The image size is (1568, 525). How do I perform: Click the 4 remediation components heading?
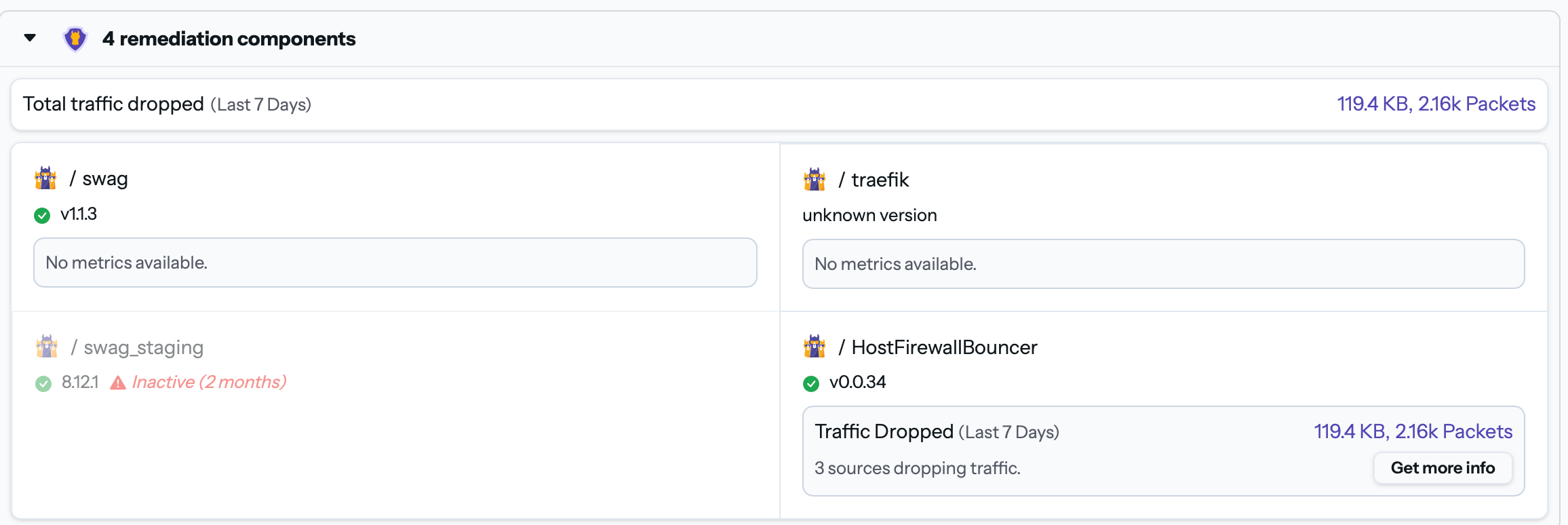(229, 39)
